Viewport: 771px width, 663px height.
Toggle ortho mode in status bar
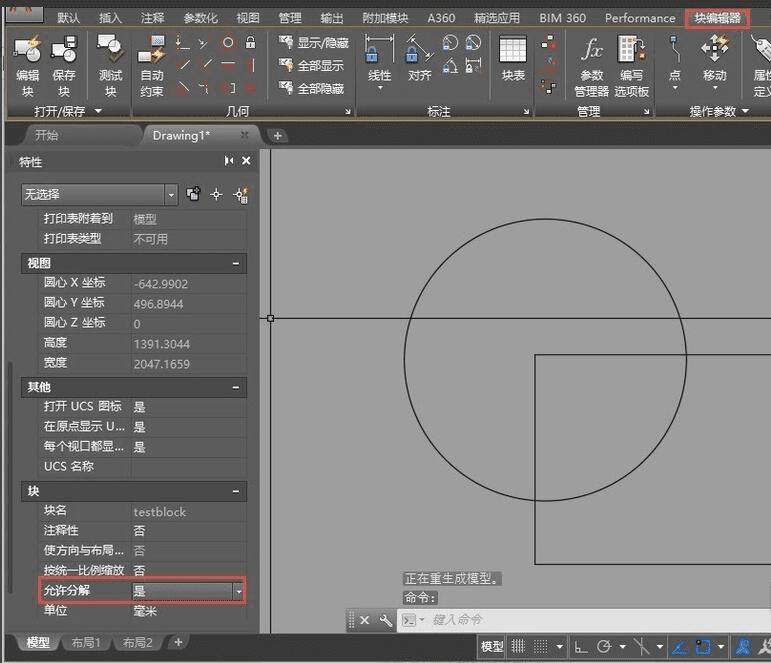[x=580, y=646]
